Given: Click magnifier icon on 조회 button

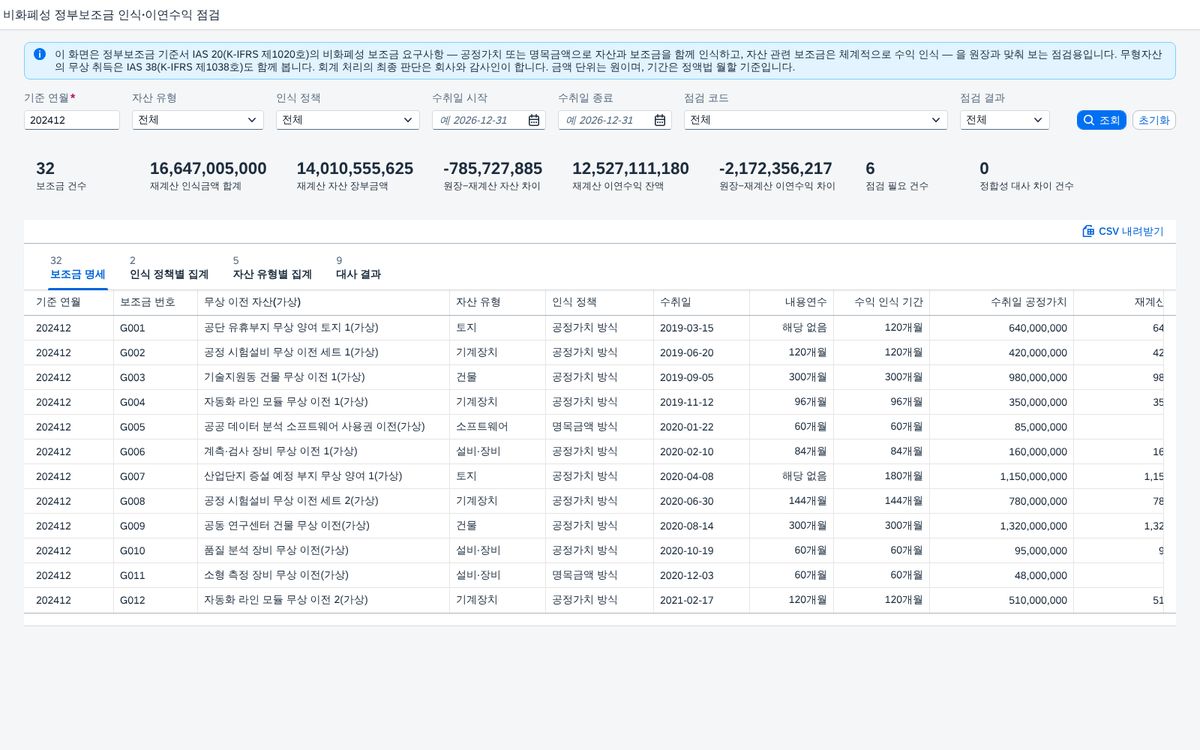Looking at the screenshot, I should (1089, 120).
